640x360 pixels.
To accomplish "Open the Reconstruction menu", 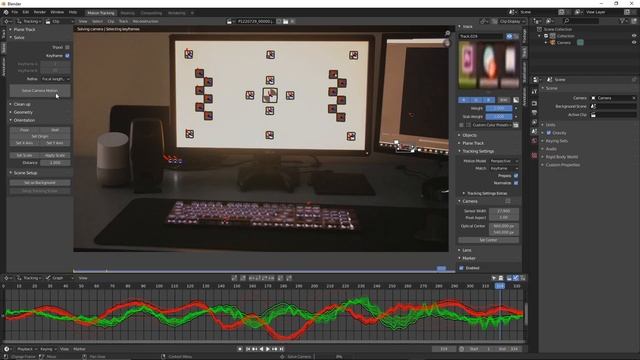I will point(145,21).
